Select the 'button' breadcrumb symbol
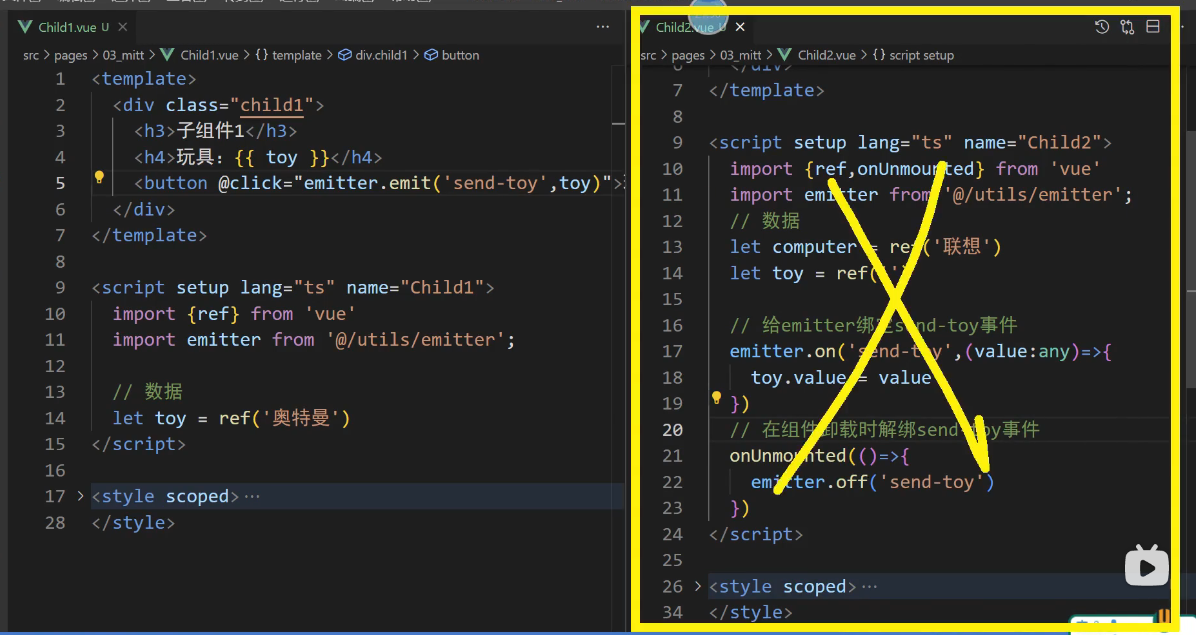1196x635 pixels. point(461,55)
